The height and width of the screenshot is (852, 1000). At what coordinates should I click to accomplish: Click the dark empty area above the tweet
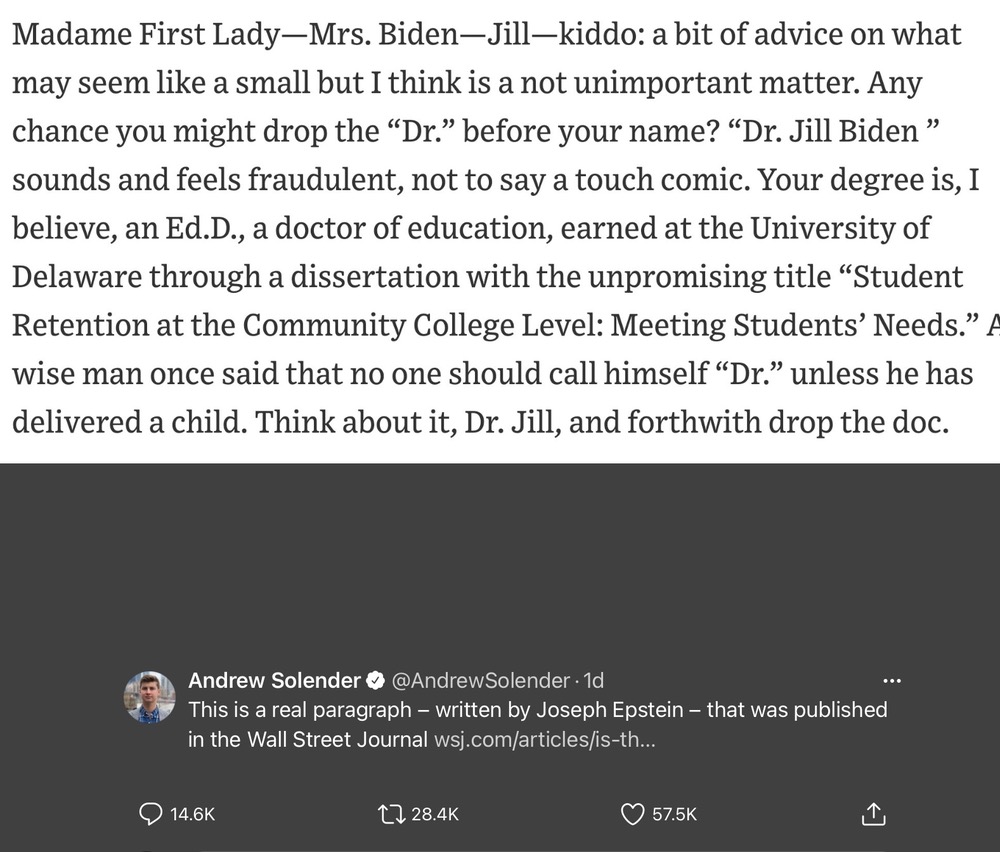click(500, 561)
